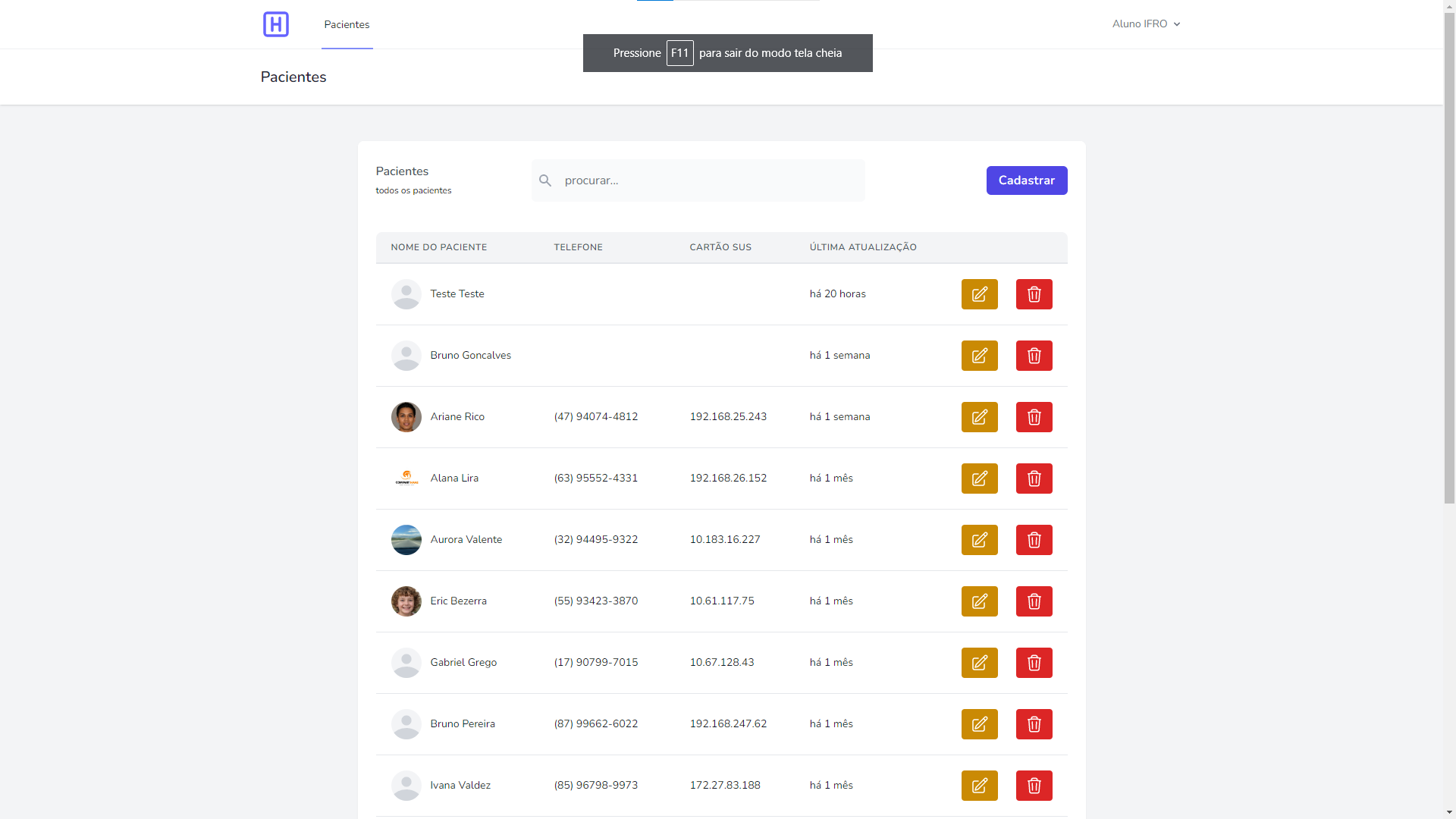Click the H hospital logo icon
The height and width of the screenshot is (819, 1456).
click(275, 24)
